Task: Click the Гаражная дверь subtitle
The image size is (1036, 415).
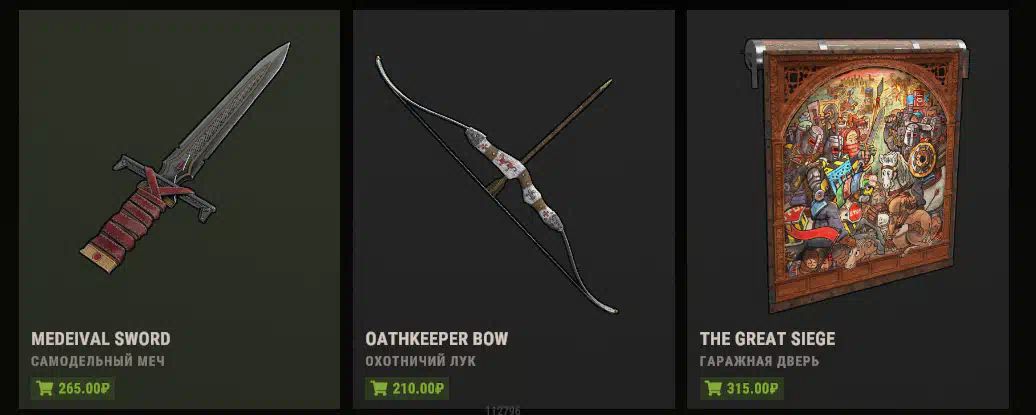Action: coord(759,361)
